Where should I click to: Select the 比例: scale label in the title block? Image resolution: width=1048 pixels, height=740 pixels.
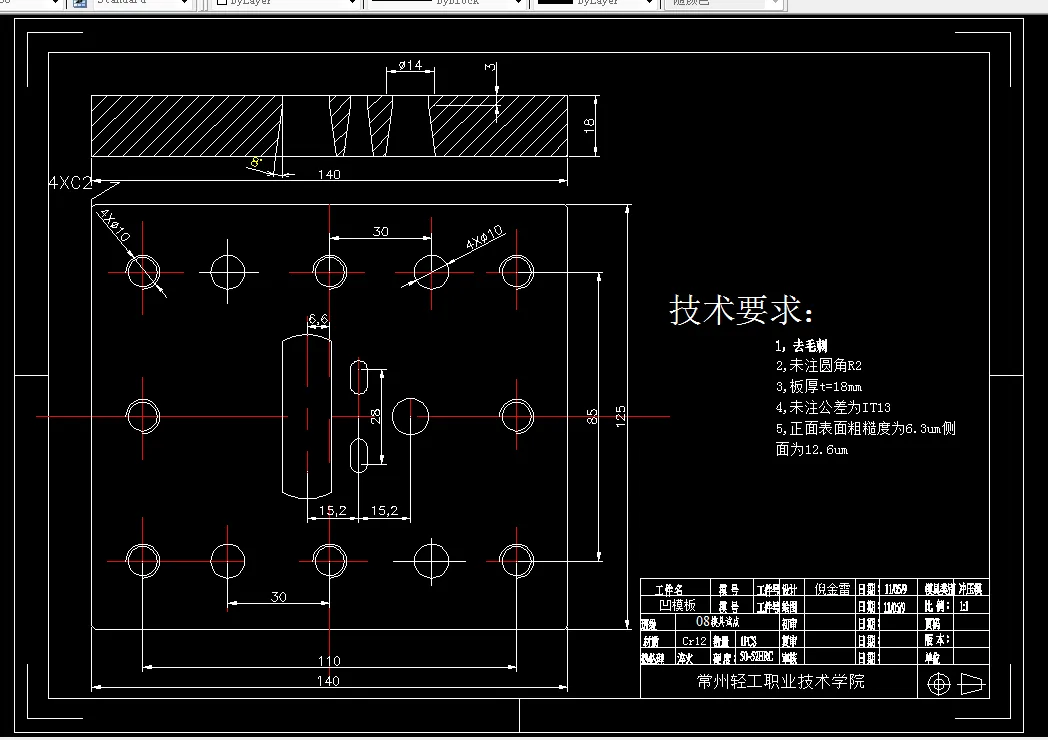[937, 606]
